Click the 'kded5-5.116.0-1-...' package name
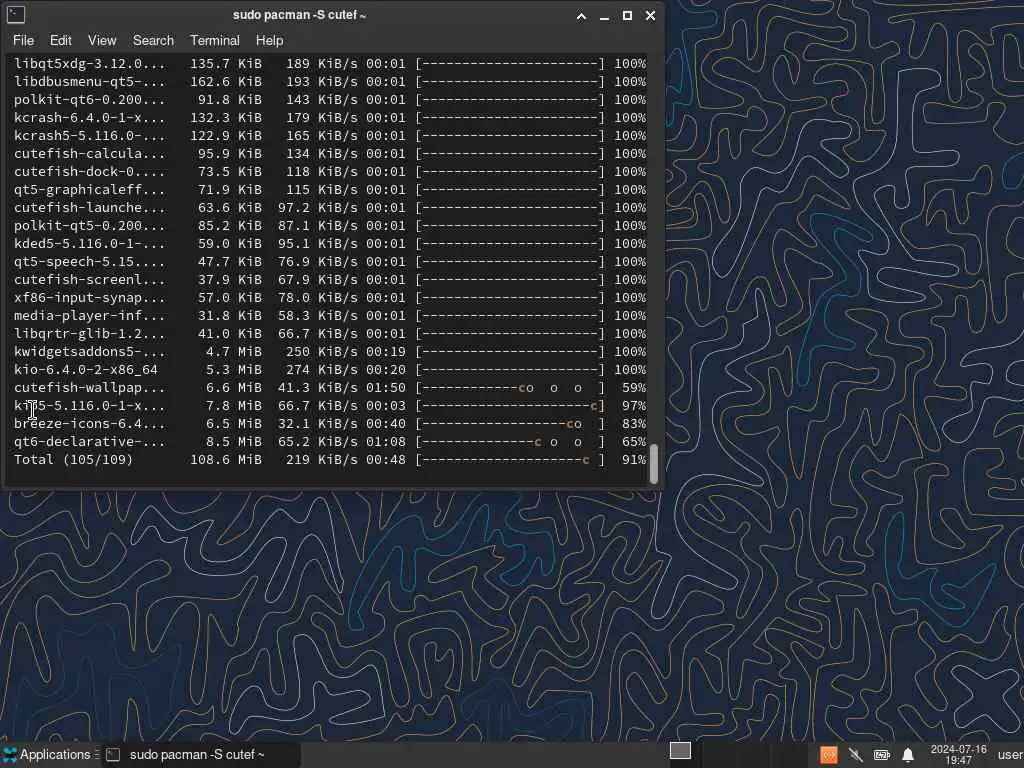This screenshot has height=768, width=1024. pyautogui.click(x=89, y=244)
